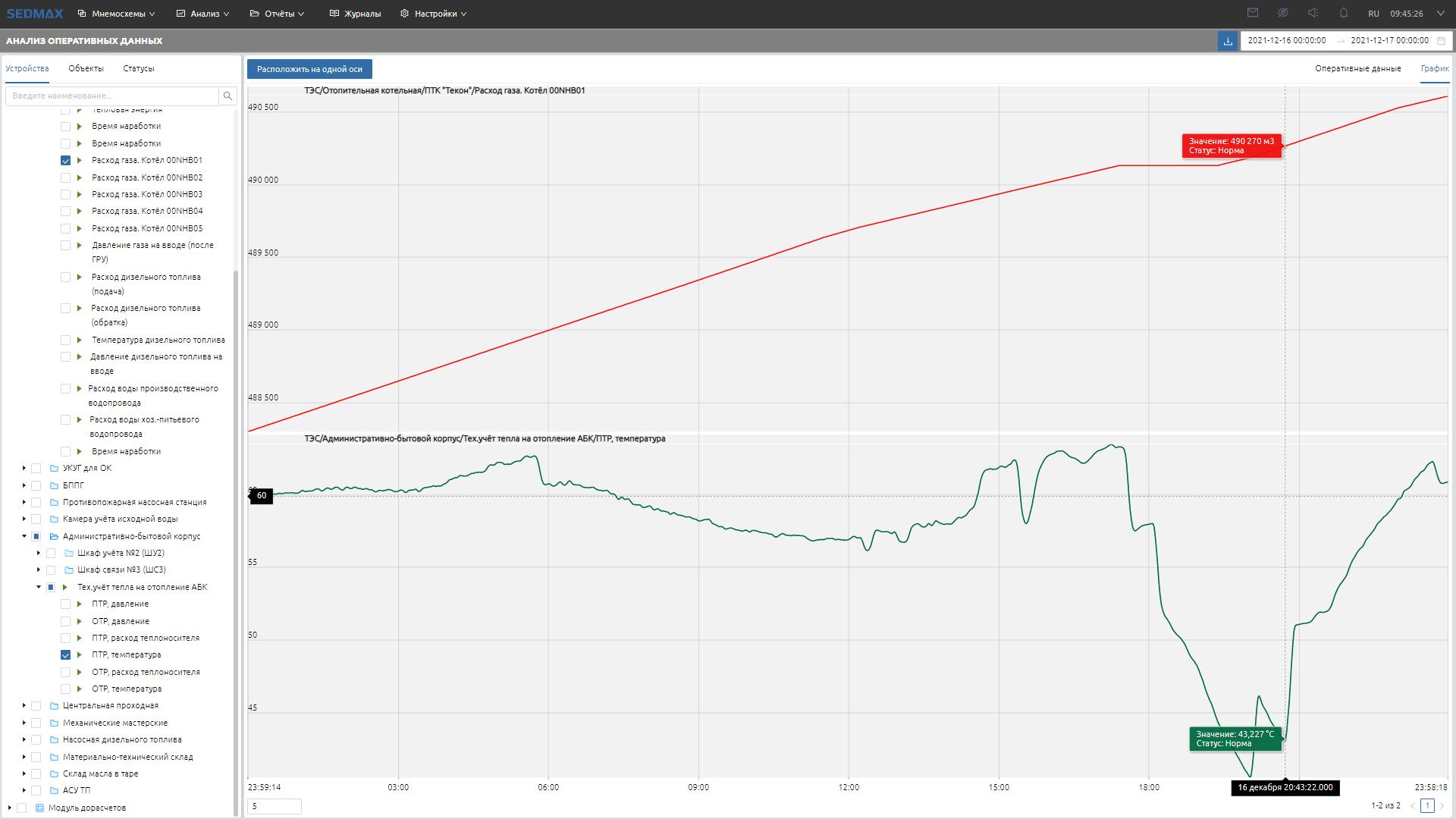1456x819 pixels.
Task: Click the crossed-eye visibility icon
Action: tap(1283, 13)
